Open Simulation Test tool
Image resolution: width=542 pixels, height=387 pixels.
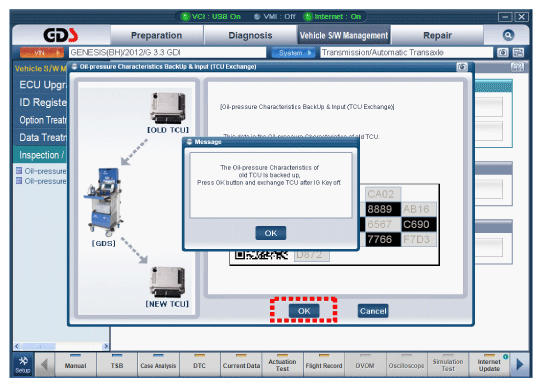448,365
